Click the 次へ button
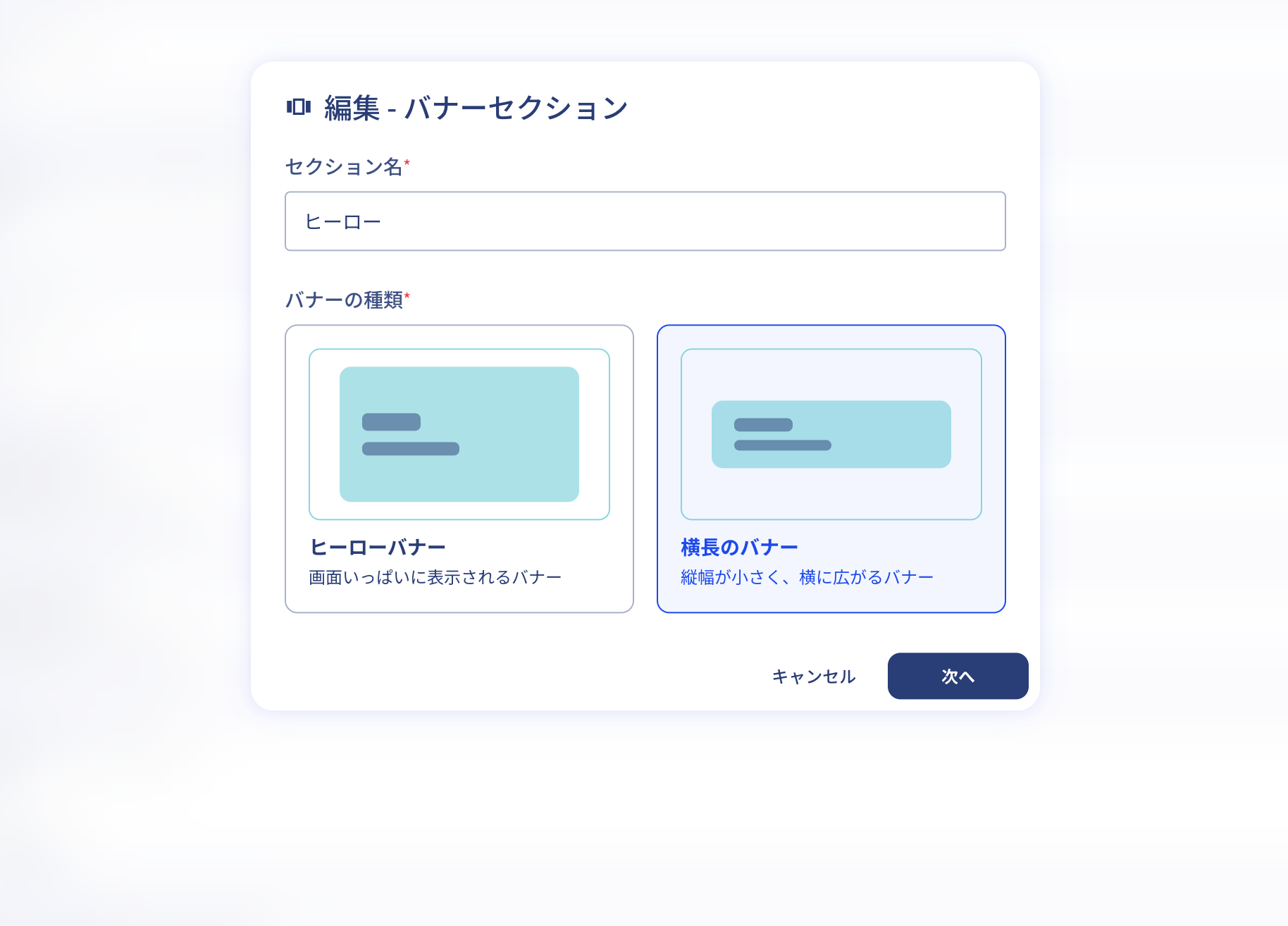This screenshot has height=926, width=1288. (958, 677)
